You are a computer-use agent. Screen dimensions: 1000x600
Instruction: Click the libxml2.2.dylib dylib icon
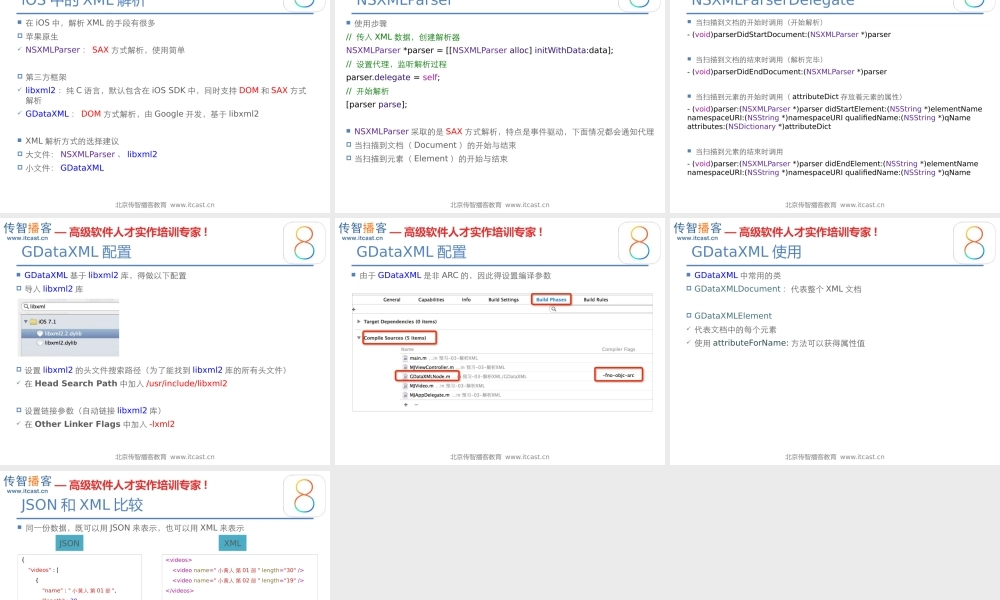[40, 333]
